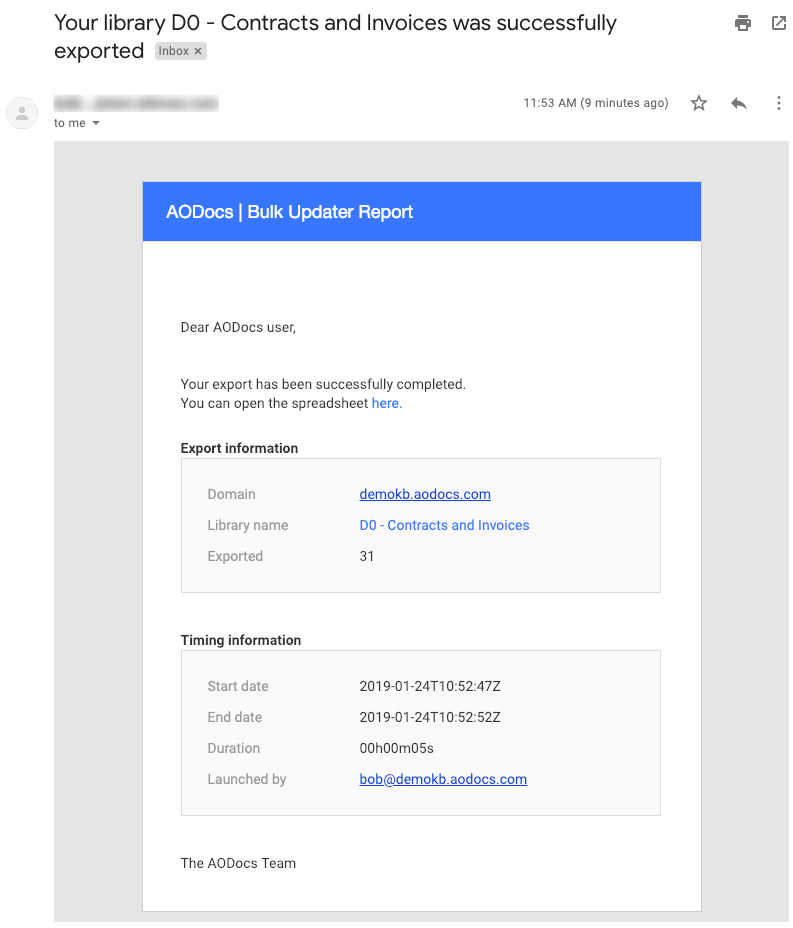Click the Duration value 00h00m05s

396,748
